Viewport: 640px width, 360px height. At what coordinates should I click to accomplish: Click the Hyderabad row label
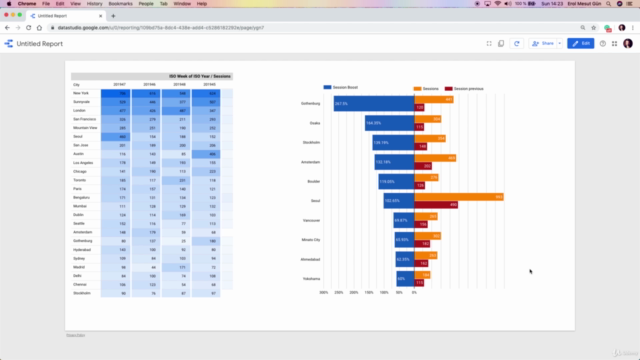(82, 249)
